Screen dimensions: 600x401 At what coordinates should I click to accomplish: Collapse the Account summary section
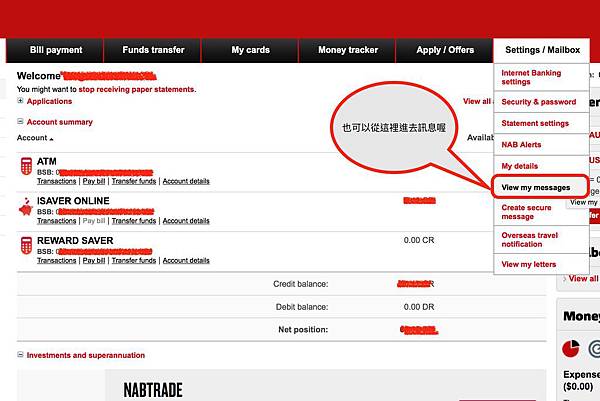pos(20,121)
